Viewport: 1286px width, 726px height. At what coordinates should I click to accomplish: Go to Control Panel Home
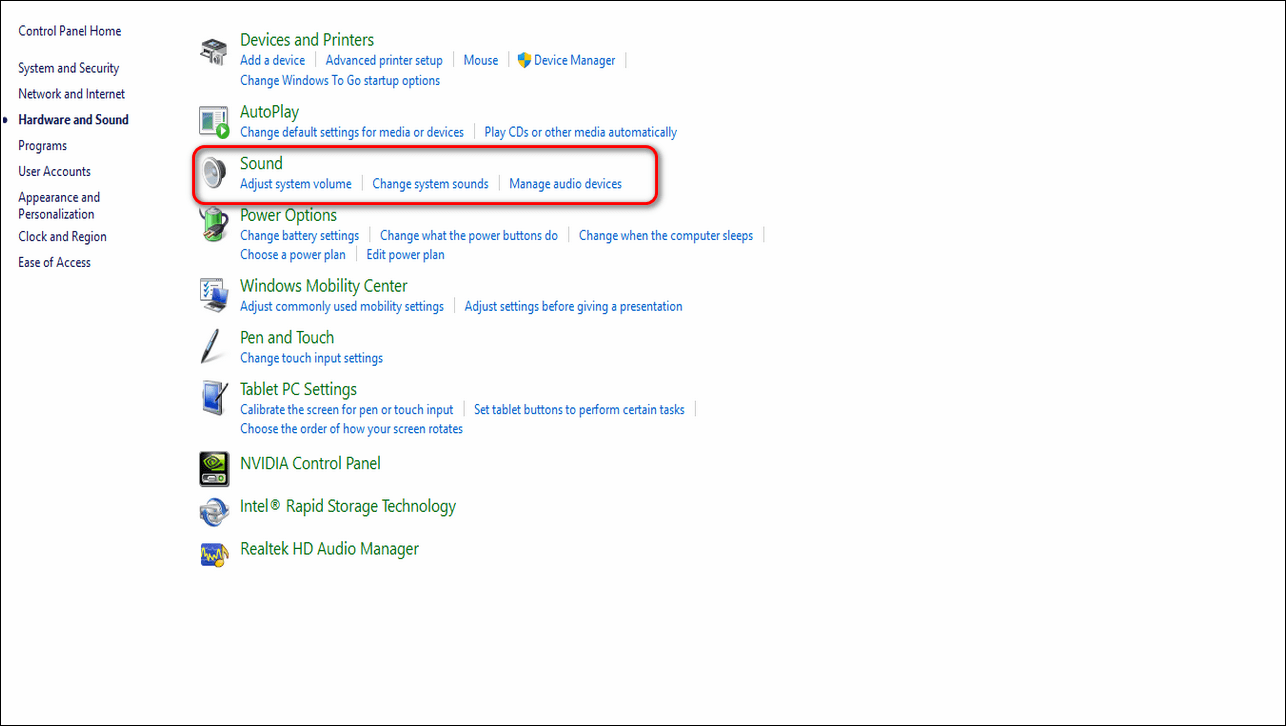click(69, 31)
